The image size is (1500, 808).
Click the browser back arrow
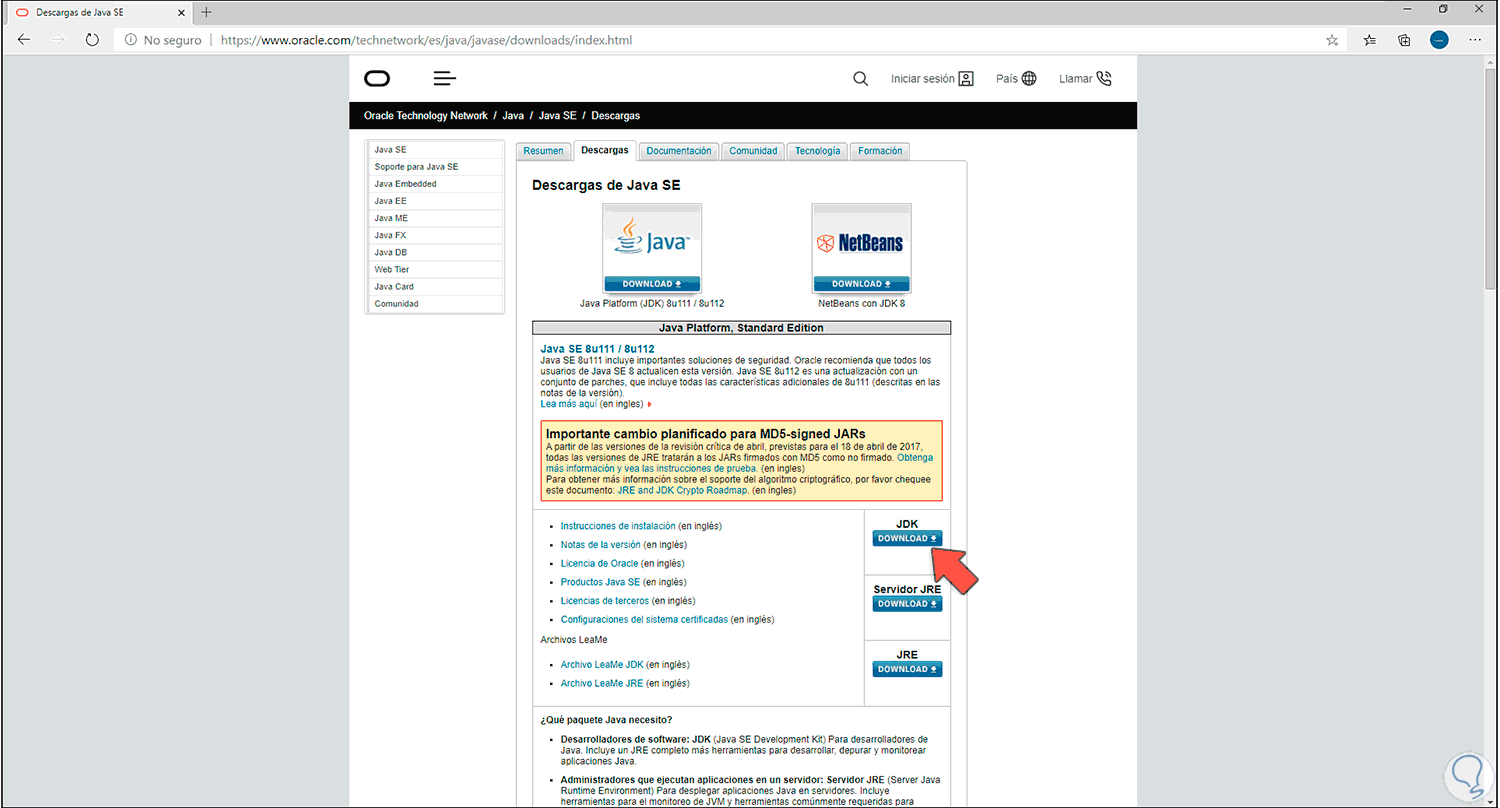tap(24, 40)
